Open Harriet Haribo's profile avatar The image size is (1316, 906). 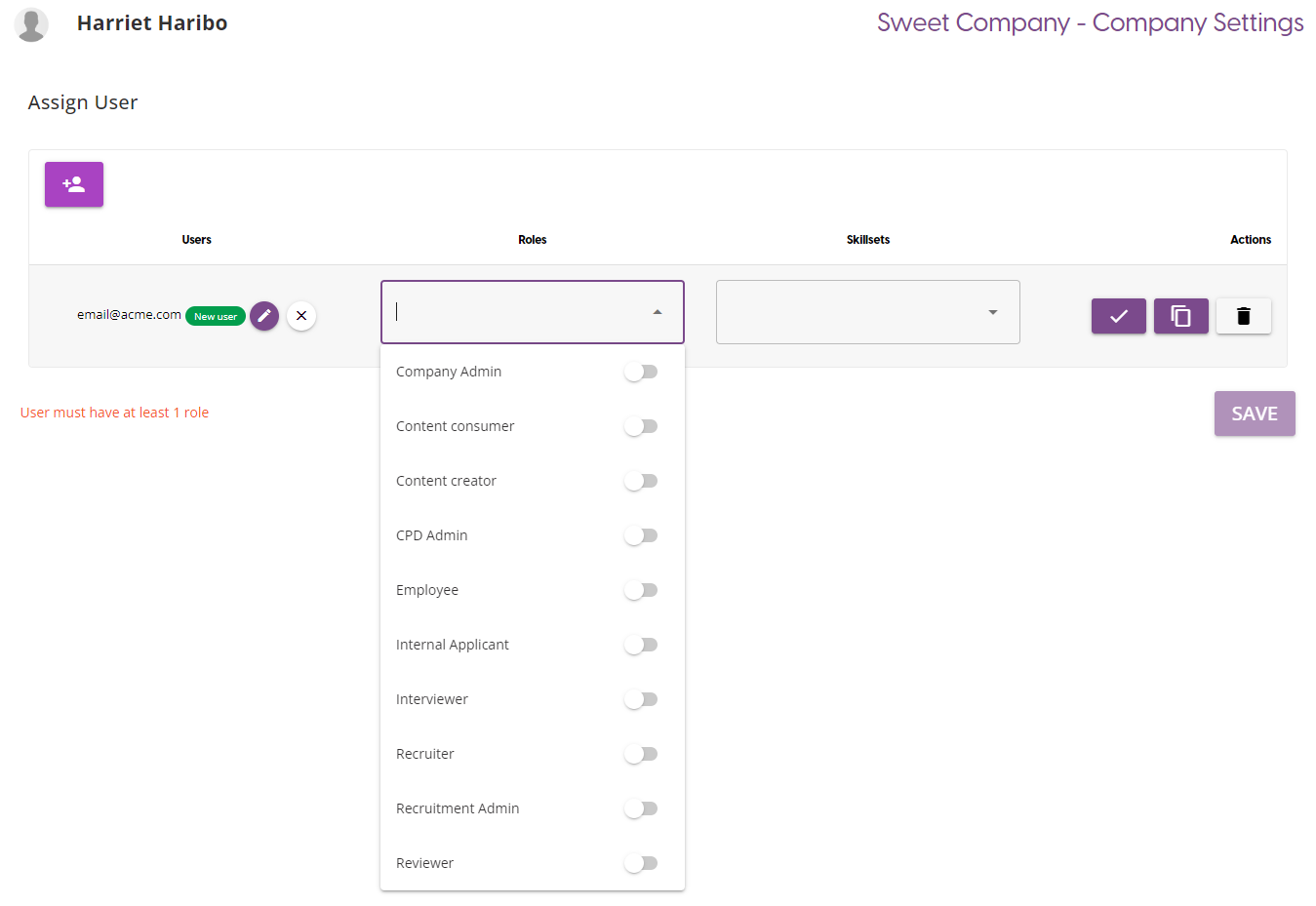click(32, 24)
